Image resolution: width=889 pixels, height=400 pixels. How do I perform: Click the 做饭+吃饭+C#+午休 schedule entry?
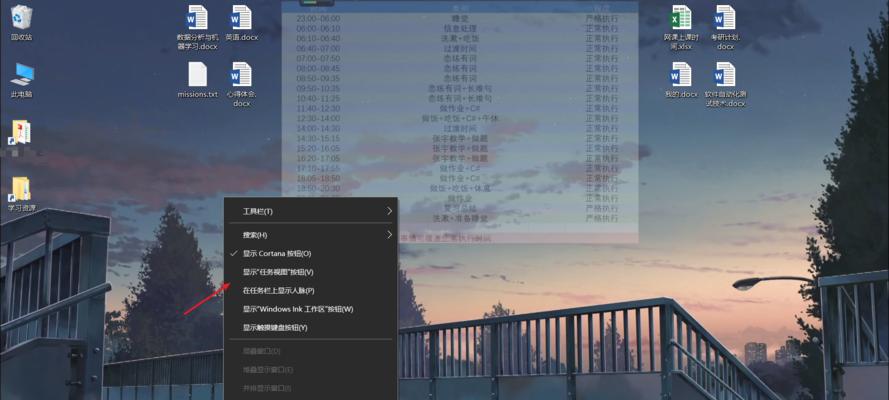click(x=460, y=118)
